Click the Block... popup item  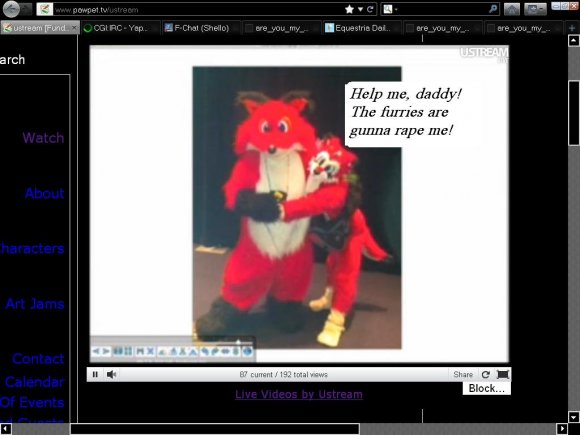pos(486,388)
